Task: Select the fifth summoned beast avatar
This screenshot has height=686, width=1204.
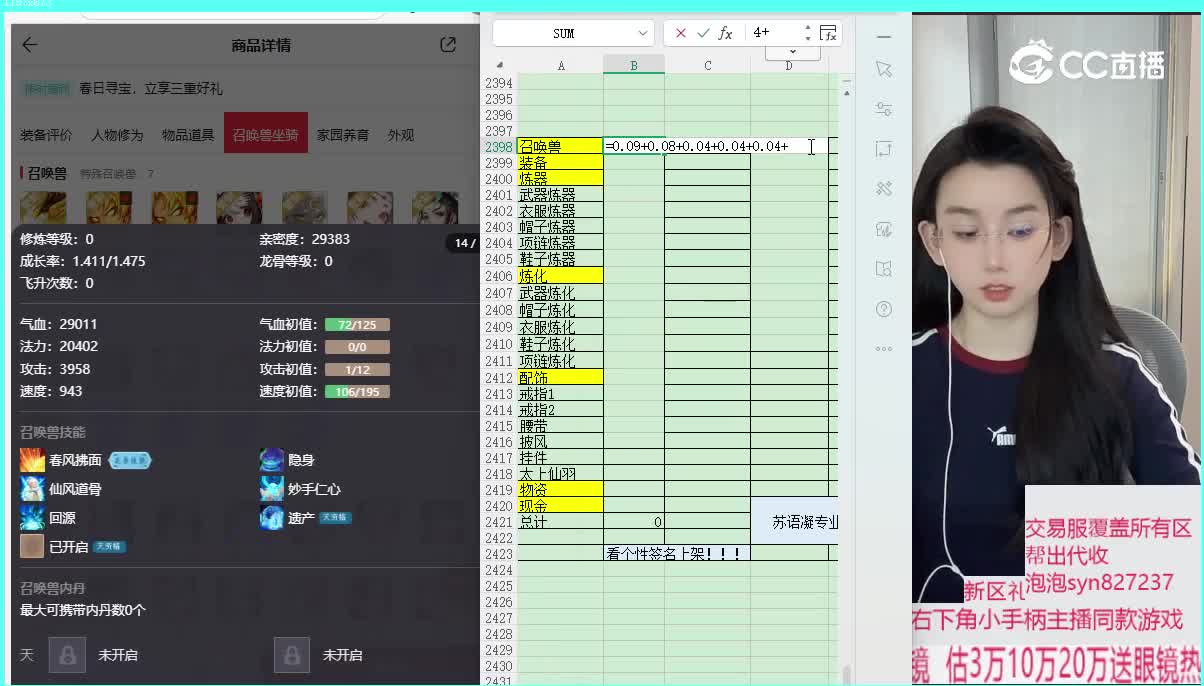Action: click(304, 208)
